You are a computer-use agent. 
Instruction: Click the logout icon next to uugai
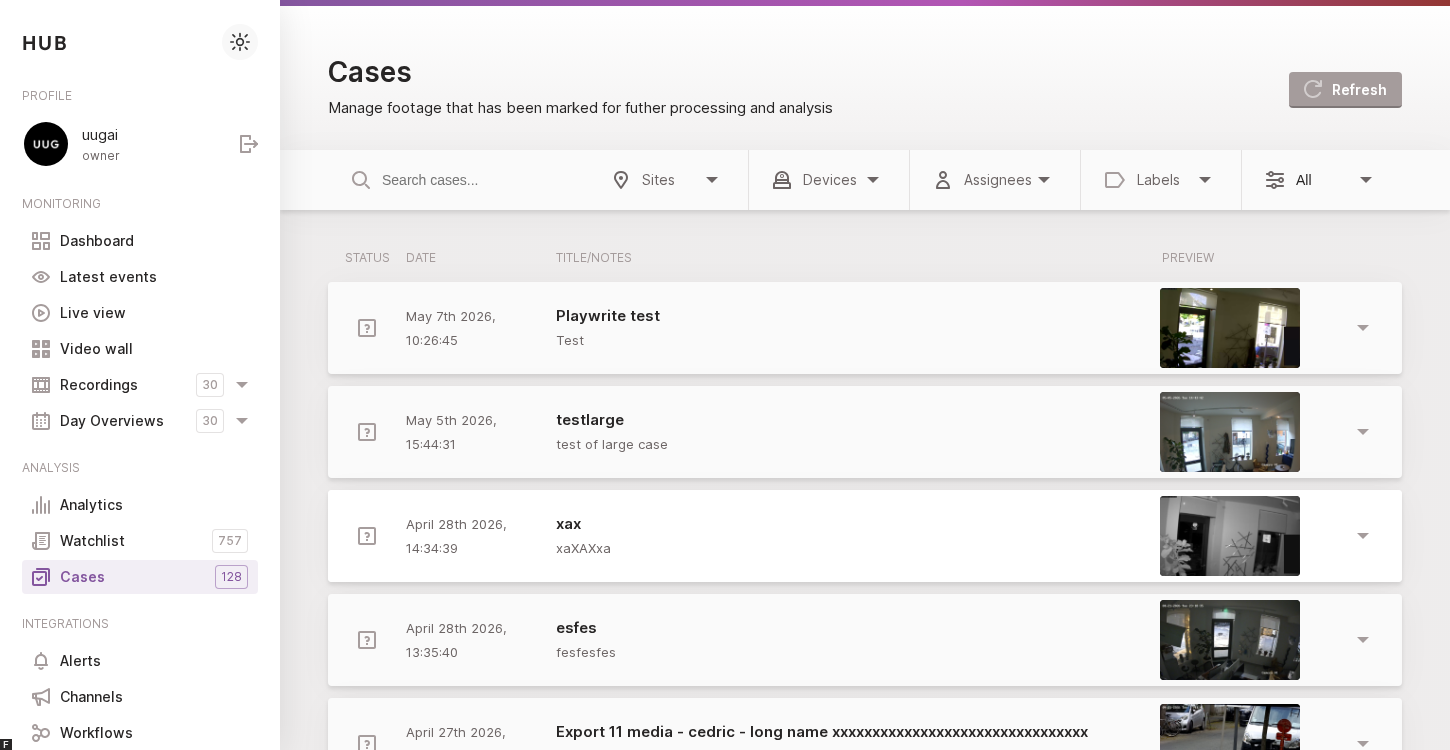click(249, 144)
